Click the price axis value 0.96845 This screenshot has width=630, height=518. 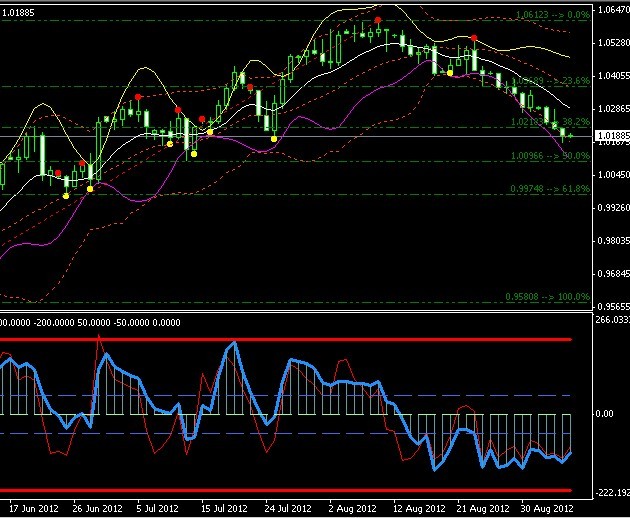click(614, 273)
